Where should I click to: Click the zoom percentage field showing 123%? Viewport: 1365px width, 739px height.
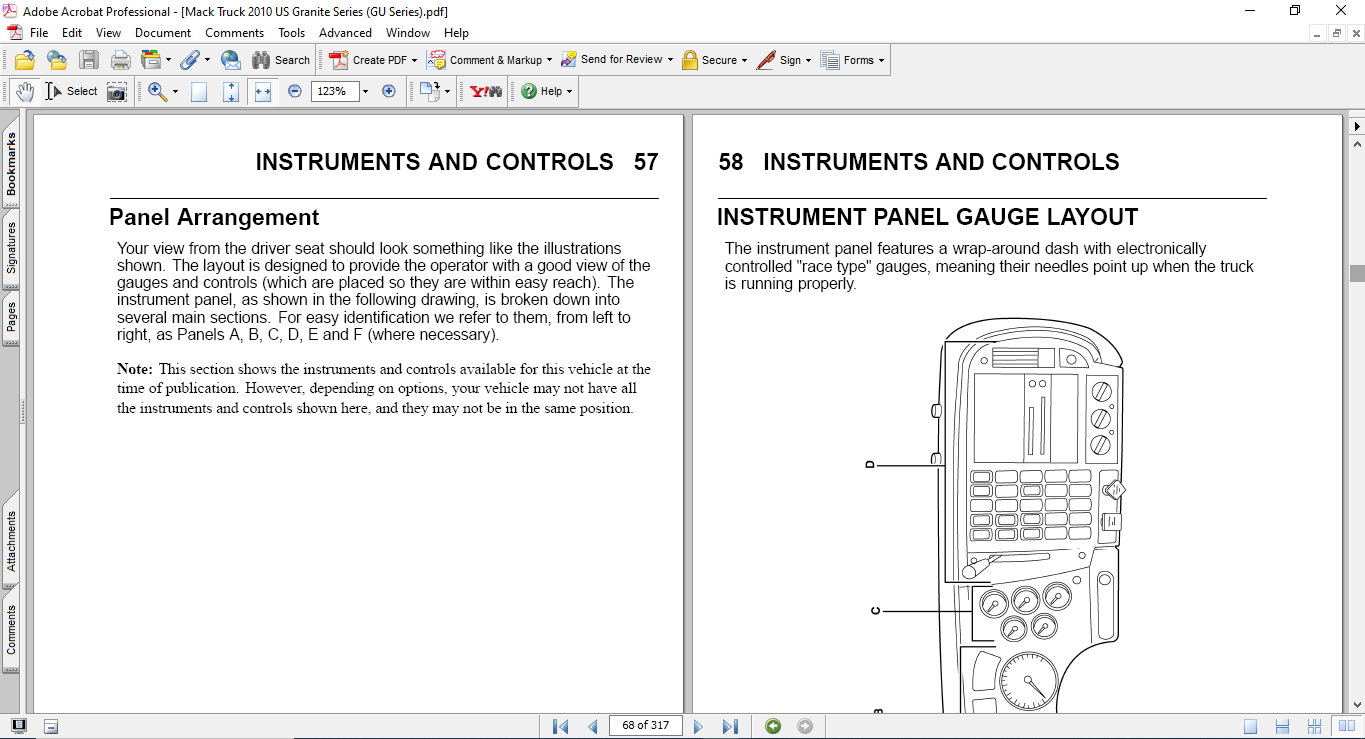pyautogui.click(x=335, y=91)
